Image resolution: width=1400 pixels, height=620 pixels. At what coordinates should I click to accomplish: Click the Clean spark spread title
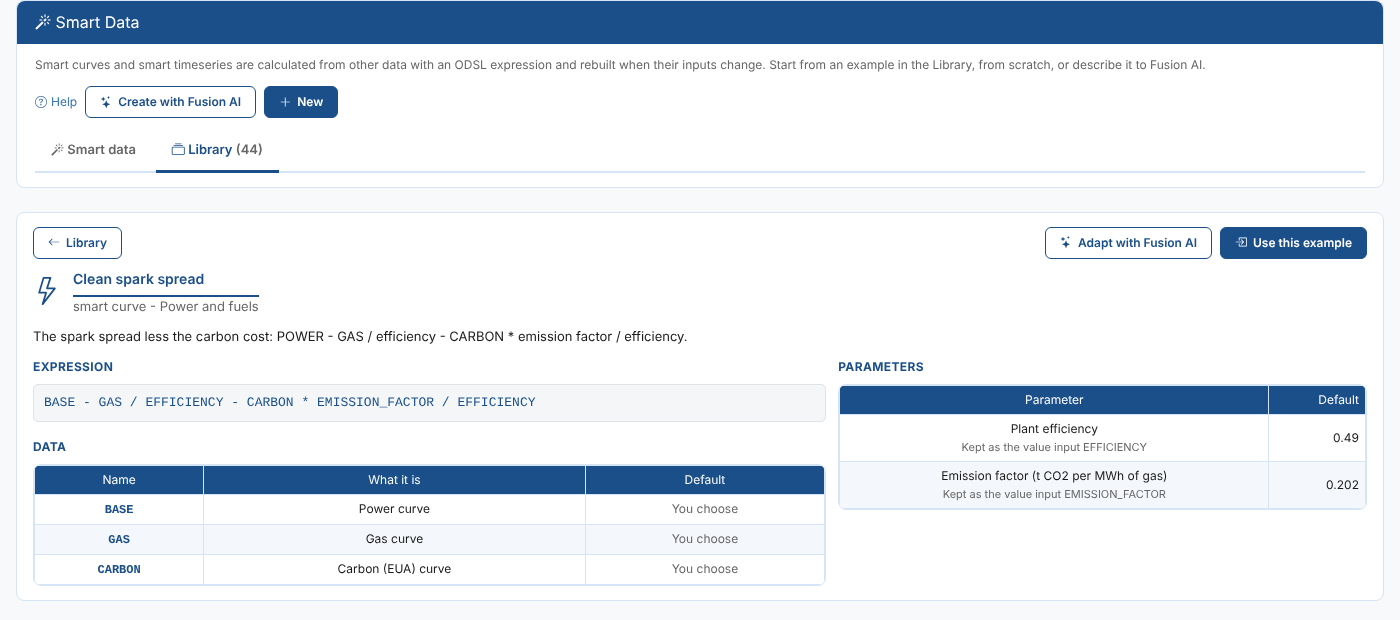tap(138, 279)
